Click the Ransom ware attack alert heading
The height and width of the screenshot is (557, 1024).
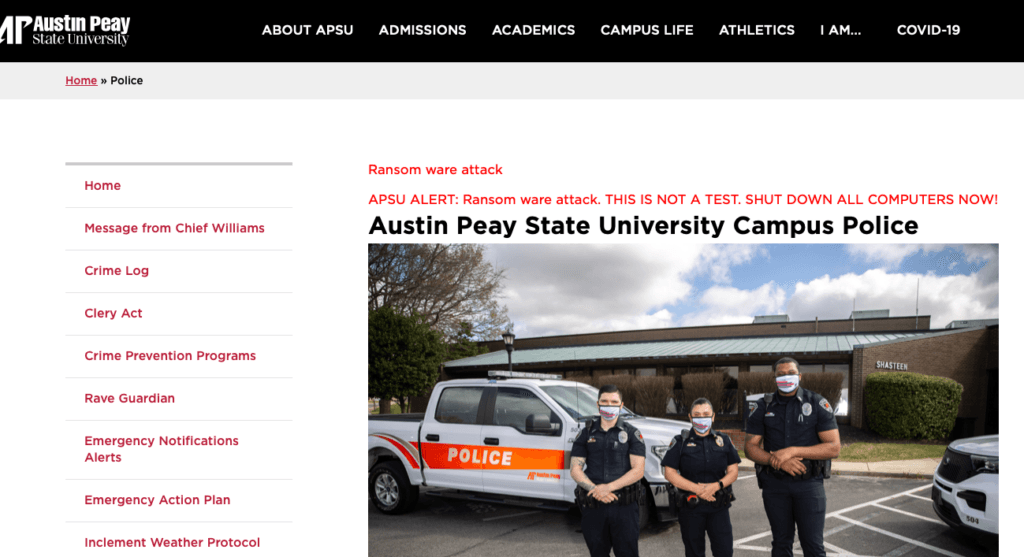(x=435, y=170)
